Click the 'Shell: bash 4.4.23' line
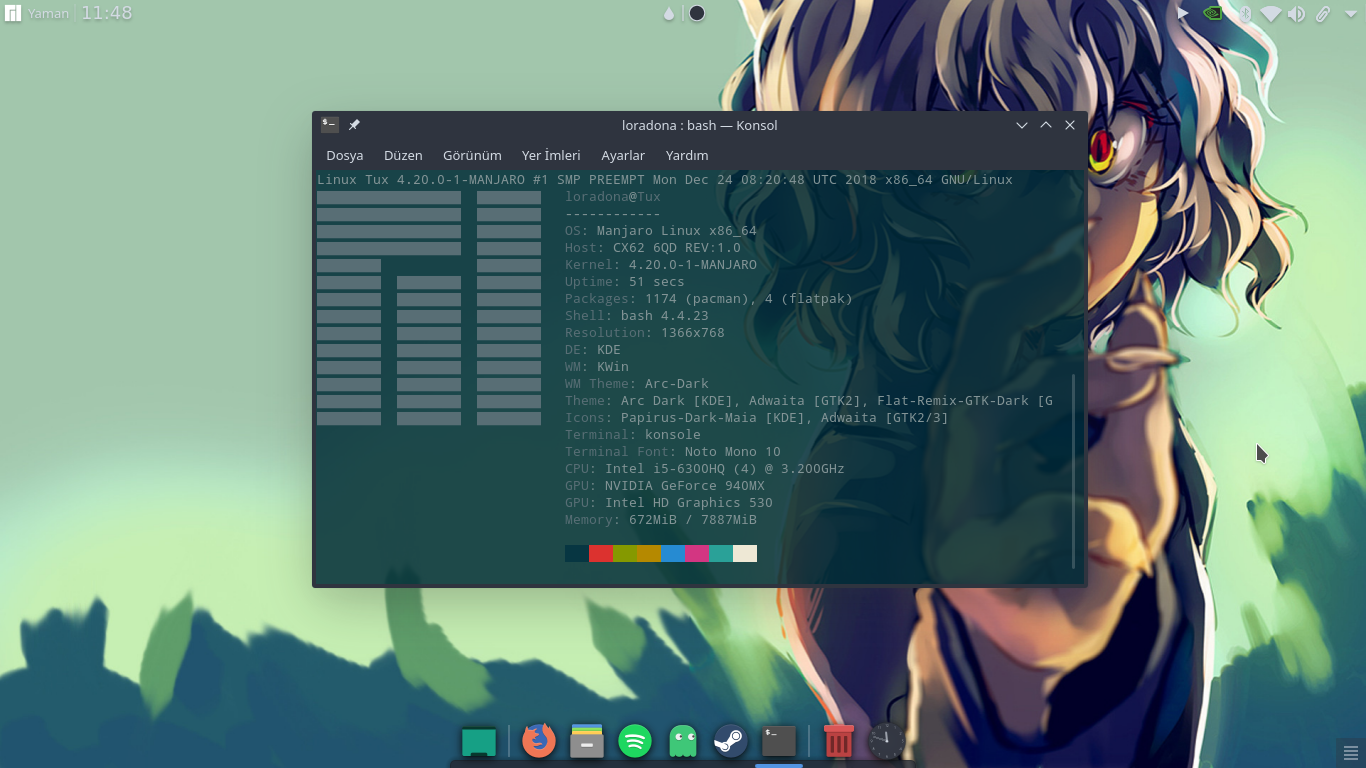This screenshot has height=768, width=1366. (637, 316)
